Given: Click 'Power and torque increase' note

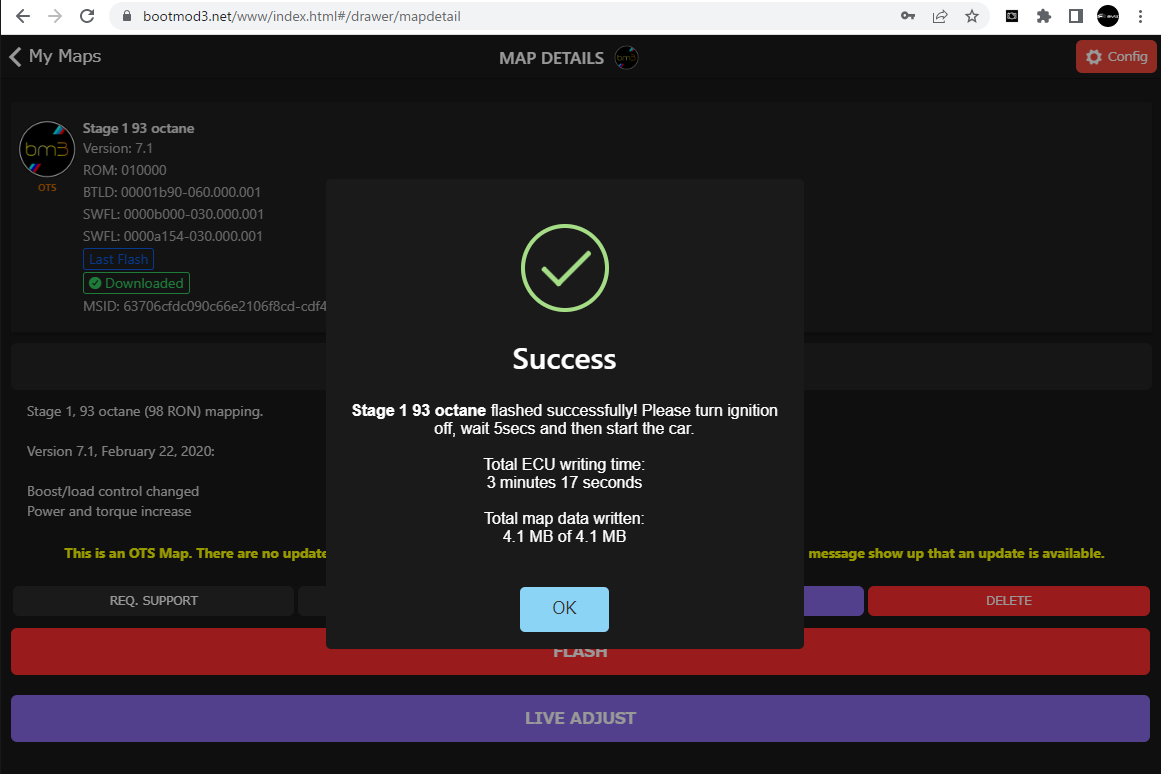Looking at the screenshot, I should click(110, 511).
